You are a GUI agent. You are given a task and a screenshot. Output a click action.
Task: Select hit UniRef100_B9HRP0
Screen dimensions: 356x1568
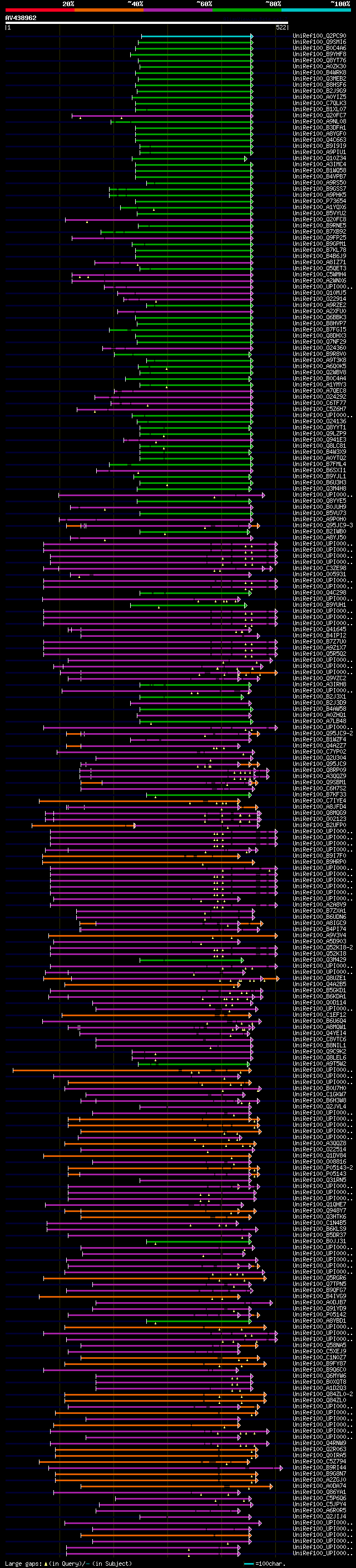pyautogui.click(x=319, y=862)
